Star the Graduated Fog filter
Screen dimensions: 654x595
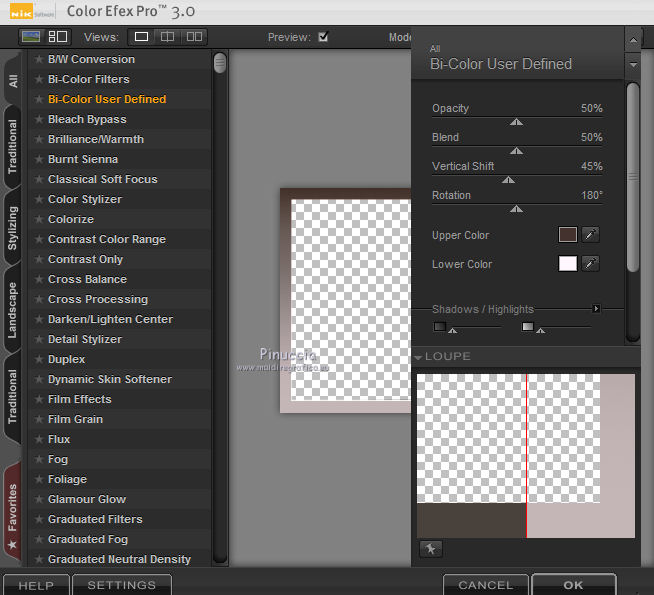click(x=39, y=540)
